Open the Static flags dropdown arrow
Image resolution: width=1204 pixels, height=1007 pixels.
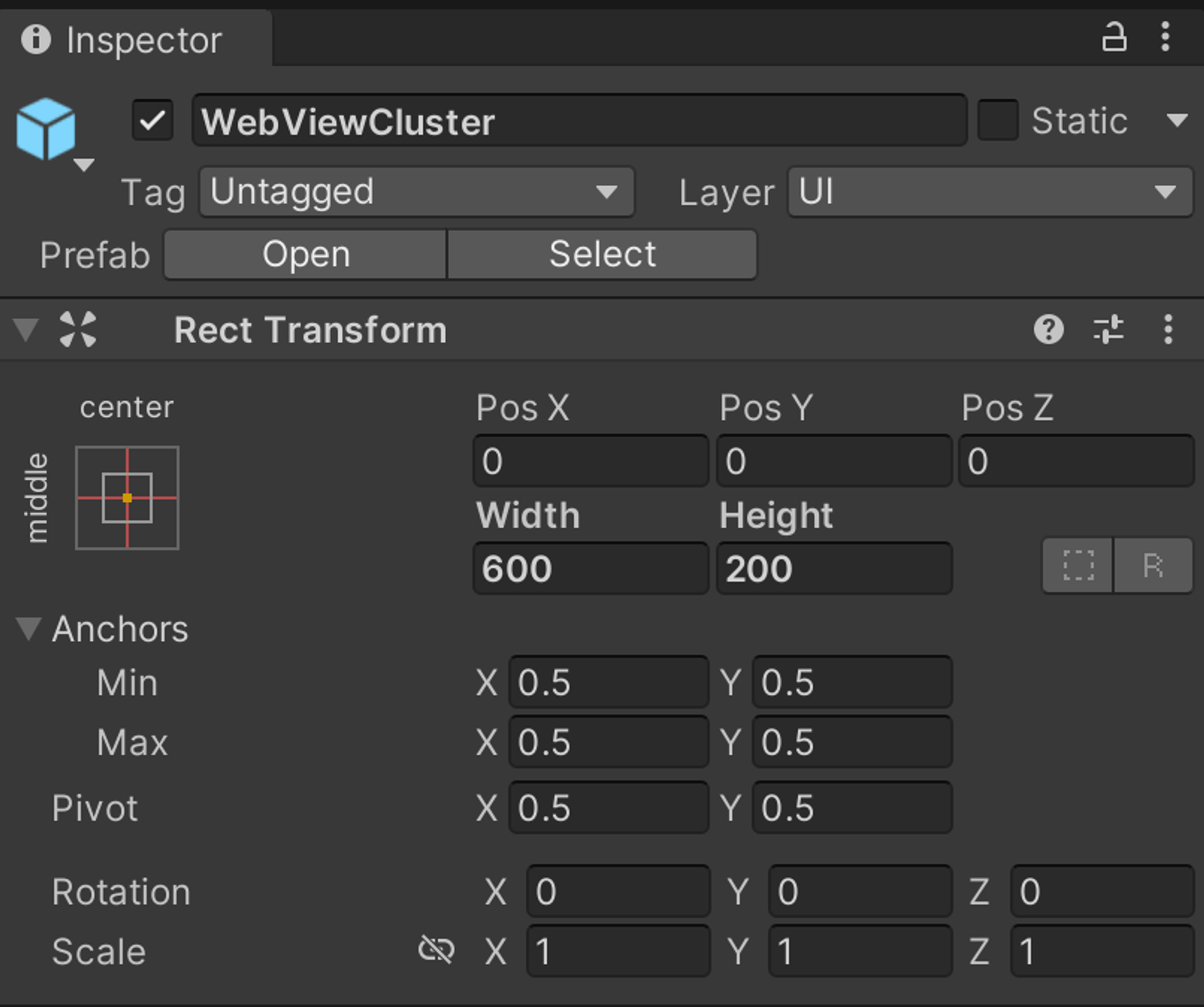click(1176, 120)
